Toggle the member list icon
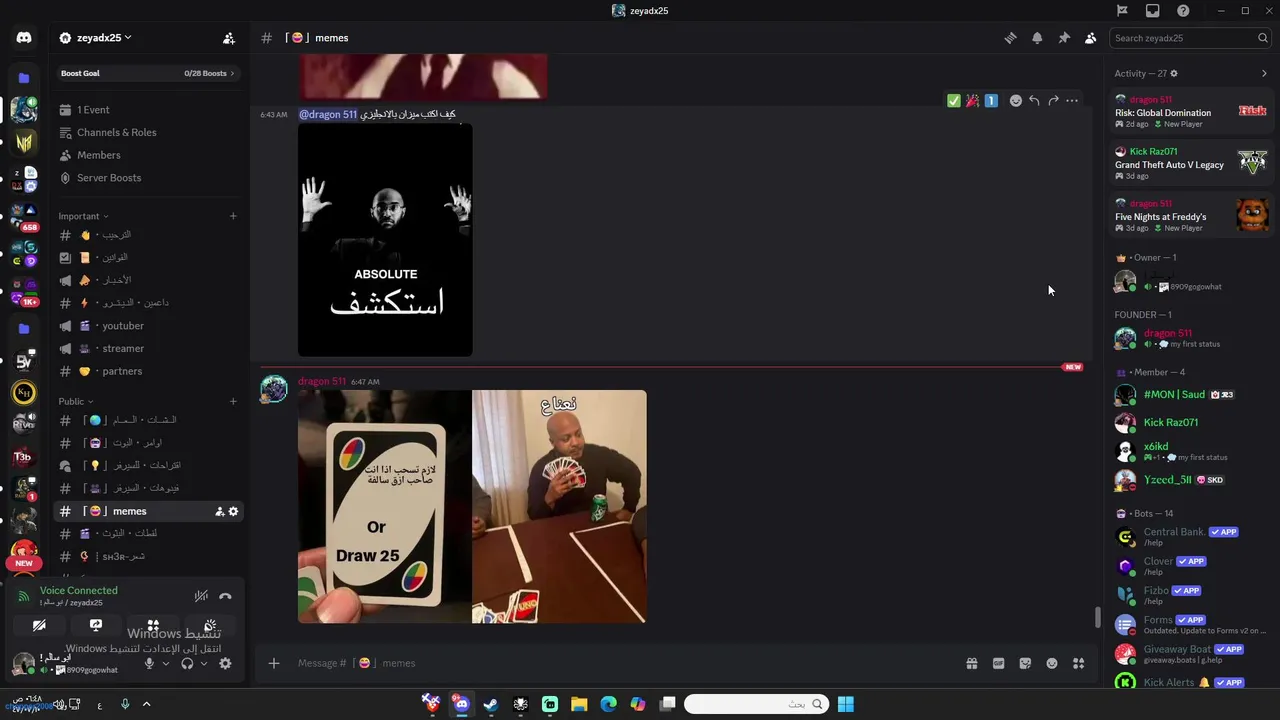The height and width of the screenshot is (720, 1280). [x=1090, y=38]
